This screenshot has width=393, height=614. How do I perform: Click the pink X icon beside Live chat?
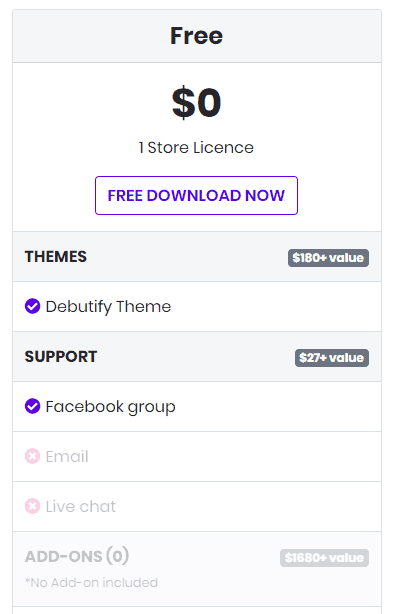click(32, 506)
